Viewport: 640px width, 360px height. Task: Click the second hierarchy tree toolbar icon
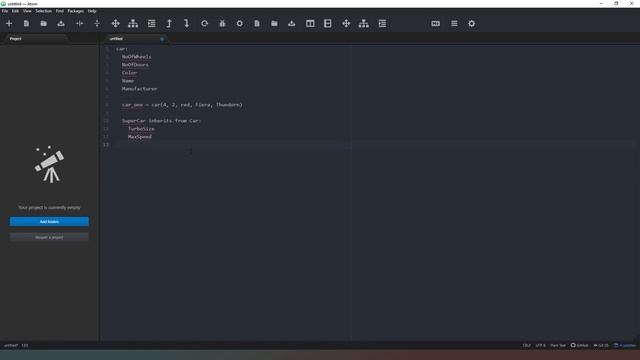click(x=364, y=24)
